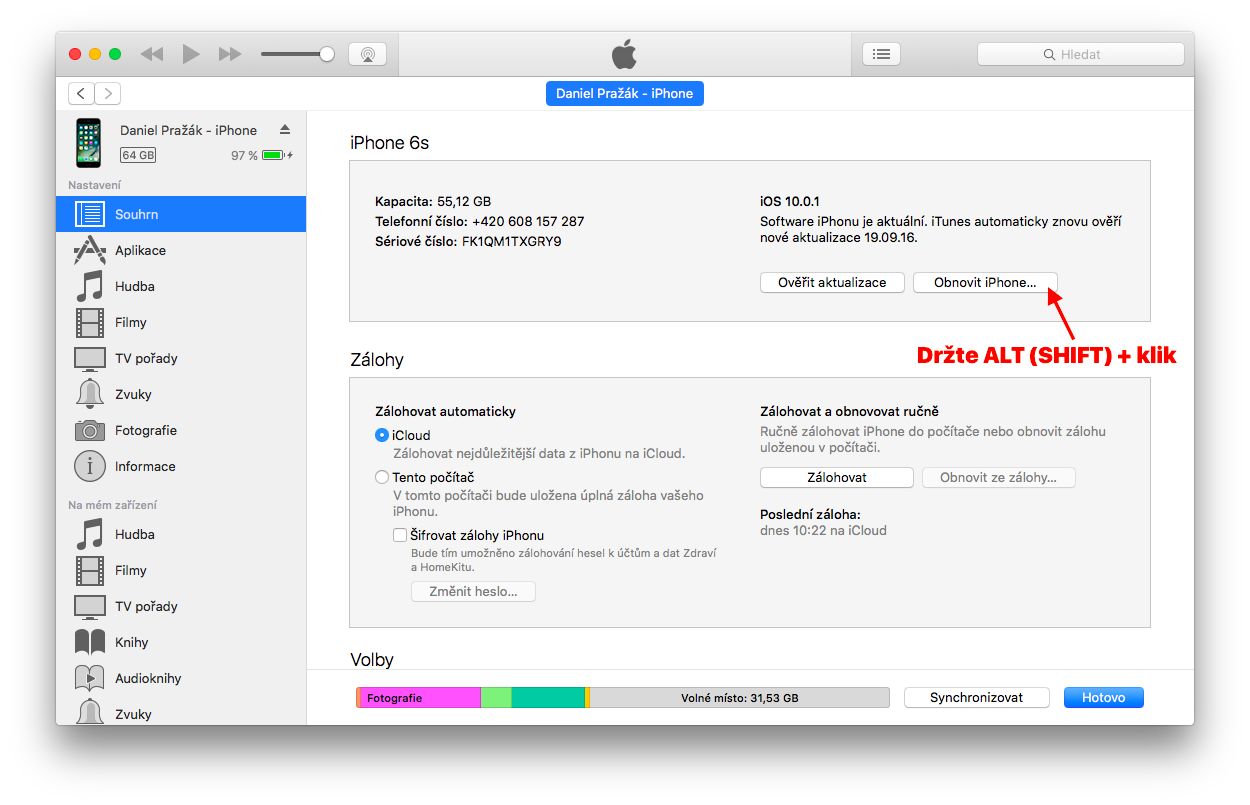
Task: Enable the Šifrovat zálohy iPhonu checkbox
Action: coord(400,535)
